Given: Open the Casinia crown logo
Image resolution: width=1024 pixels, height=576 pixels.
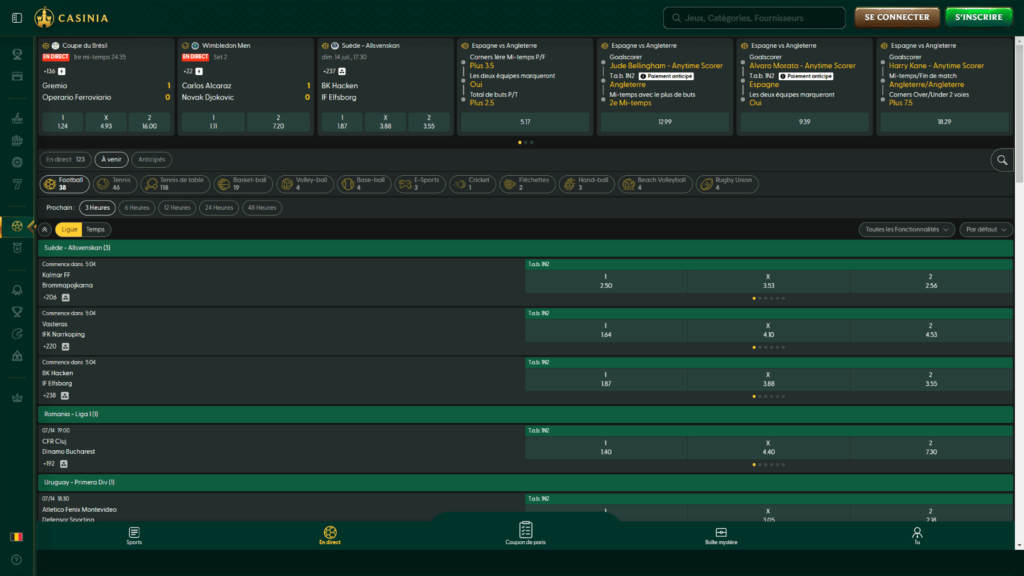Looking at the screenshot, I should [x=72, y=18].
